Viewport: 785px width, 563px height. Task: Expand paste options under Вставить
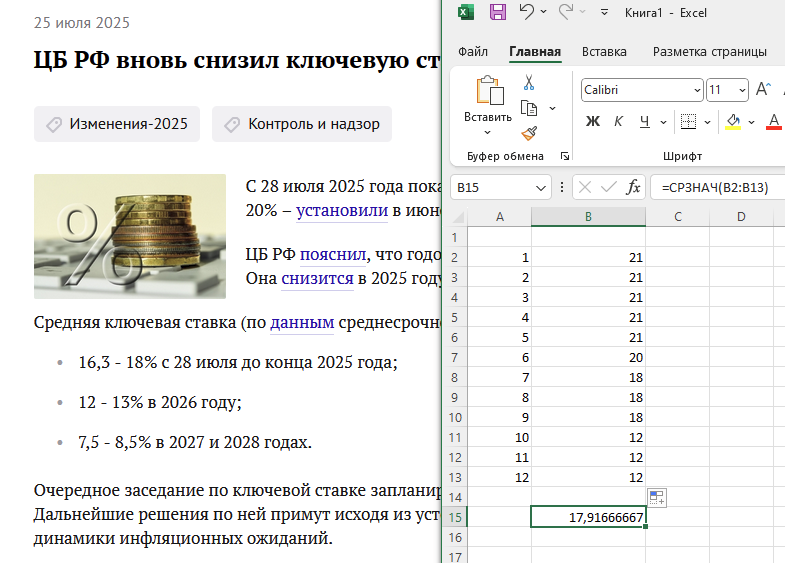click(x=488, y=132)
